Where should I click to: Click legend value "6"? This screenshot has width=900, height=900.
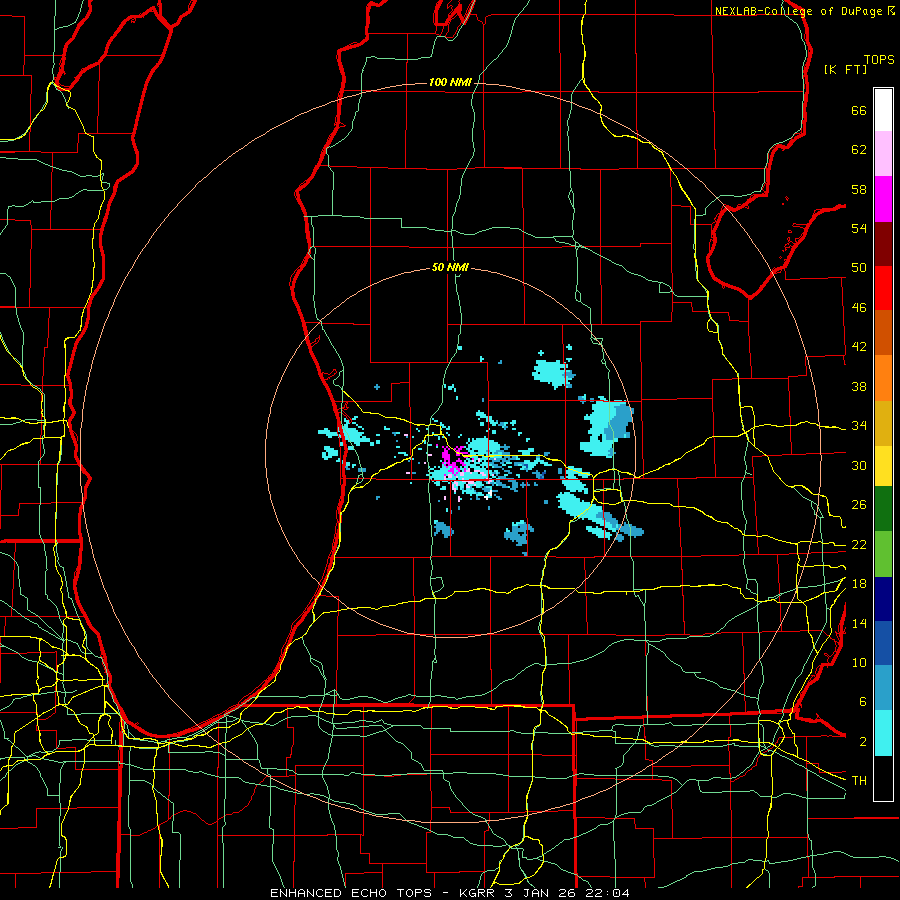(x=862, y=702)
